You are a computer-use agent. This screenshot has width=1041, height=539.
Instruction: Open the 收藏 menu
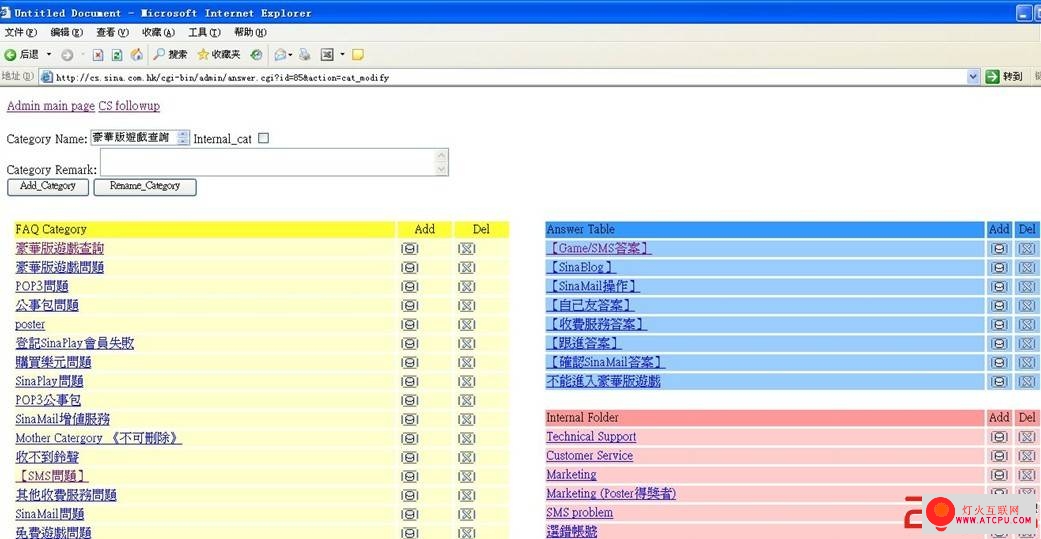(x=159, y=33)
